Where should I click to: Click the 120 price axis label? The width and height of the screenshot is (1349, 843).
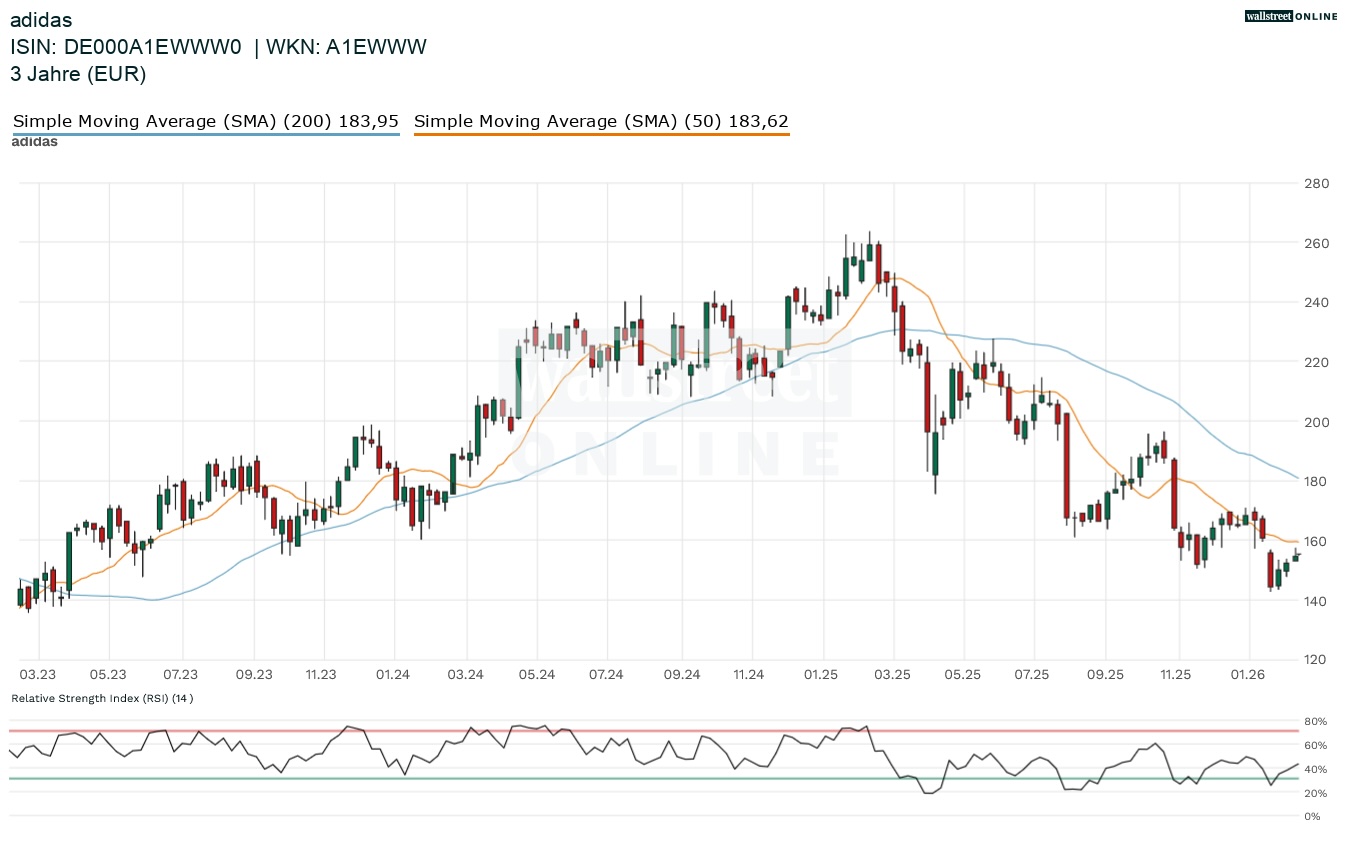click(x=1316, y=660)
